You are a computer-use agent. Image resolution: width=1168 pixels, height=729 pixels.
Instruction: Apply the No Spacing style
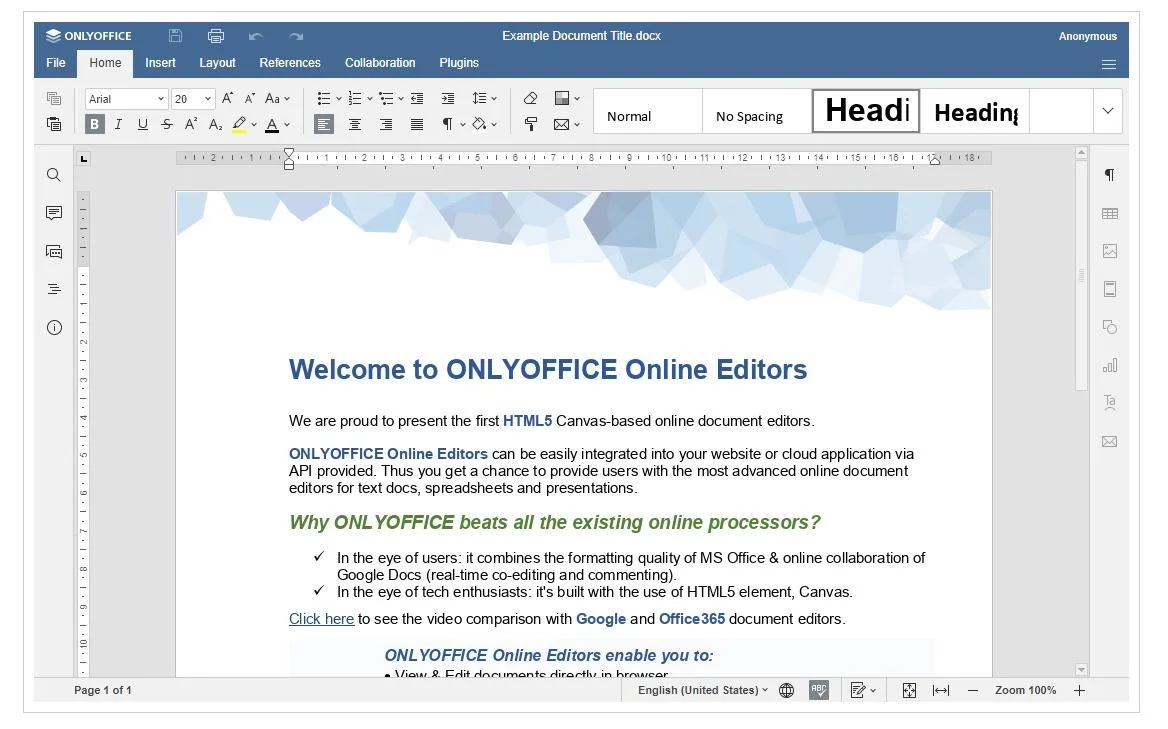pos(757,112)
